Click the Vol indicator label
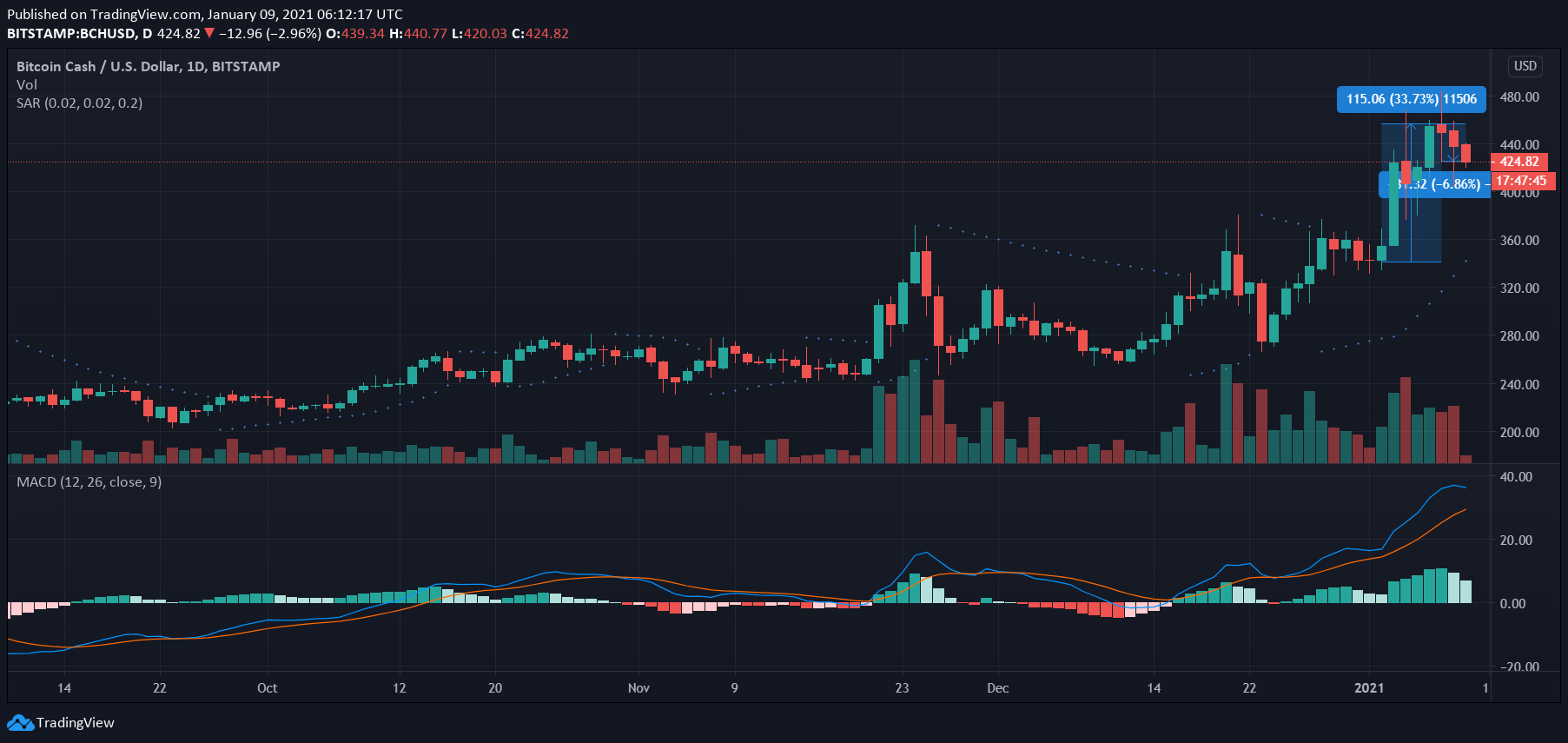 coord(27,84)
